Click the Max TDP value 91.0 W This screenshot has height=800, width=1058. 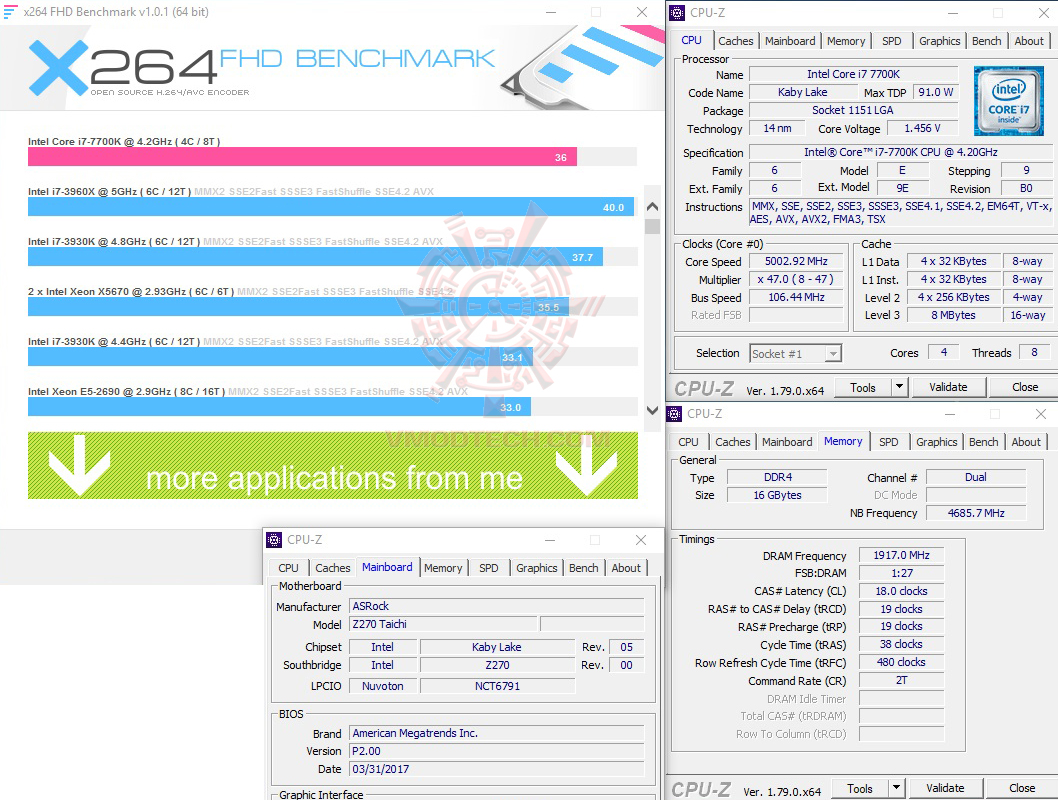(x=935, y=92)
